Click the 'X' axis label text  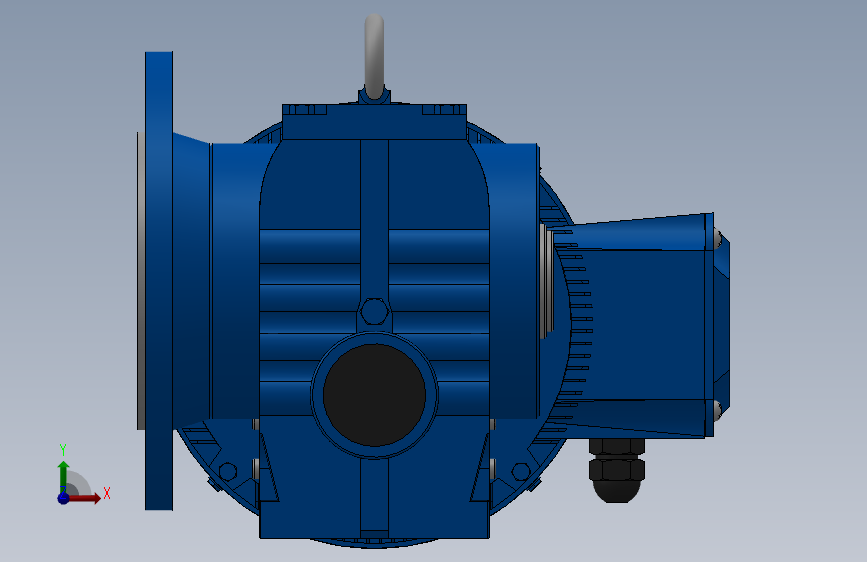point(107,493)
